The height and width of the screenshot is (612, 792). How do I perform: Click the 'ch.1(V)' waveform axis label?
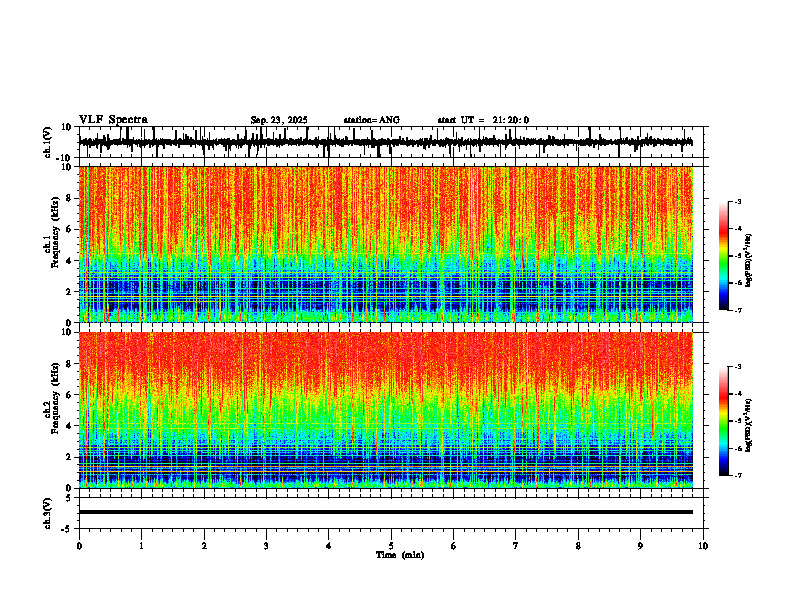tap(48, 142)
